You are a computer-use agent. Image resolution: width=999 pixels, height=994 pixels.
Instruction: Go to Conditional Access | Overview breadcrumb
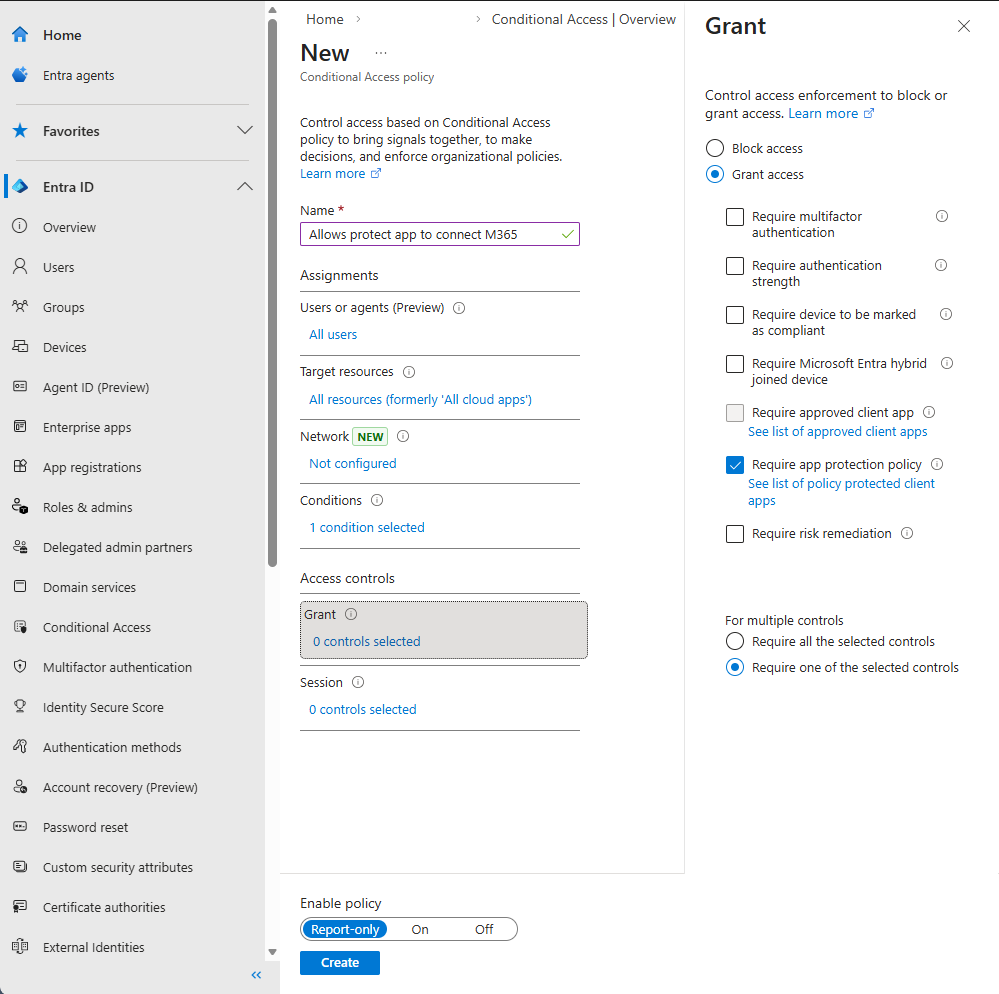coord(584,20)
